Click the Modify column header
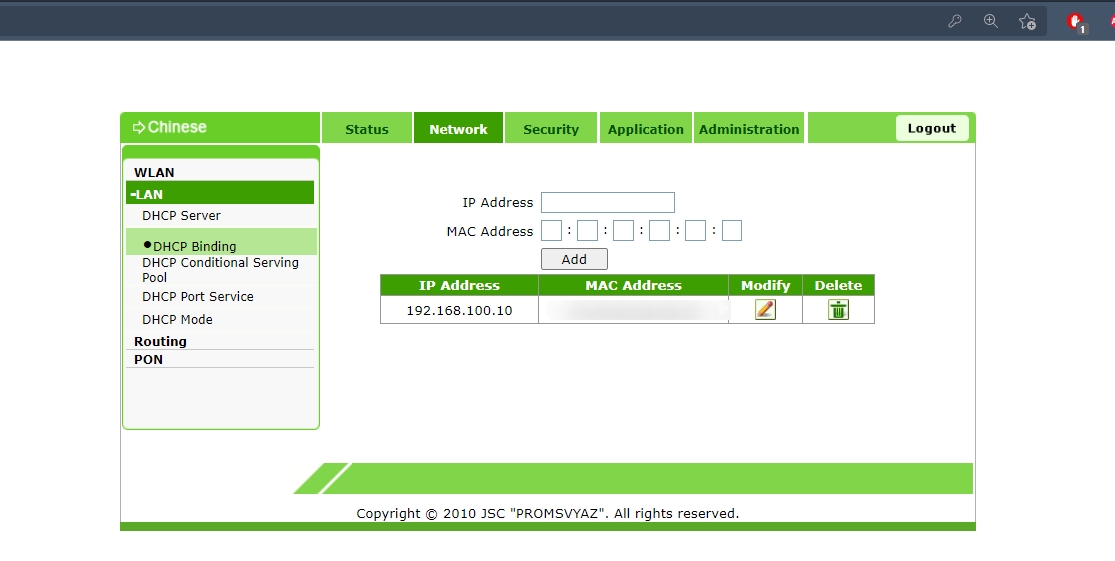 [x=765, y=285]
